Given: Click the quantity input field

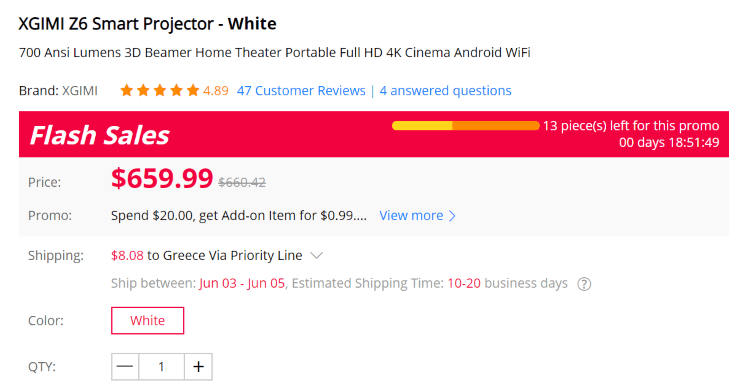Looking at the screenshot, I should (x=161, y=367).
